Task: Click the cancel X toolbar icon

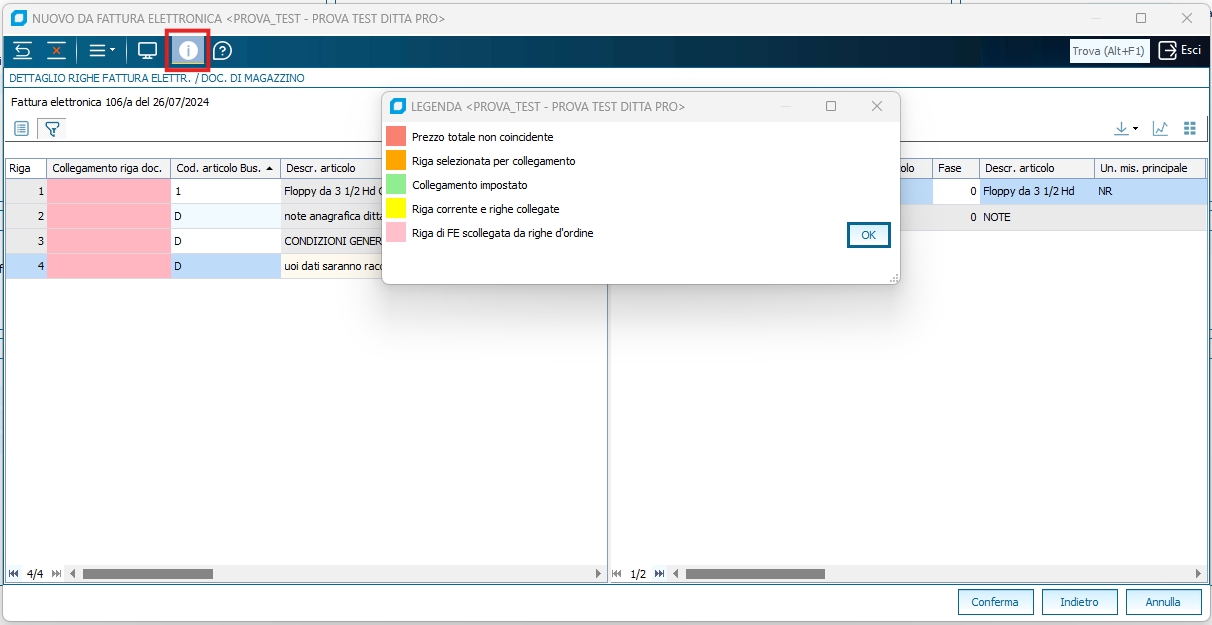Action: (56, 50)
